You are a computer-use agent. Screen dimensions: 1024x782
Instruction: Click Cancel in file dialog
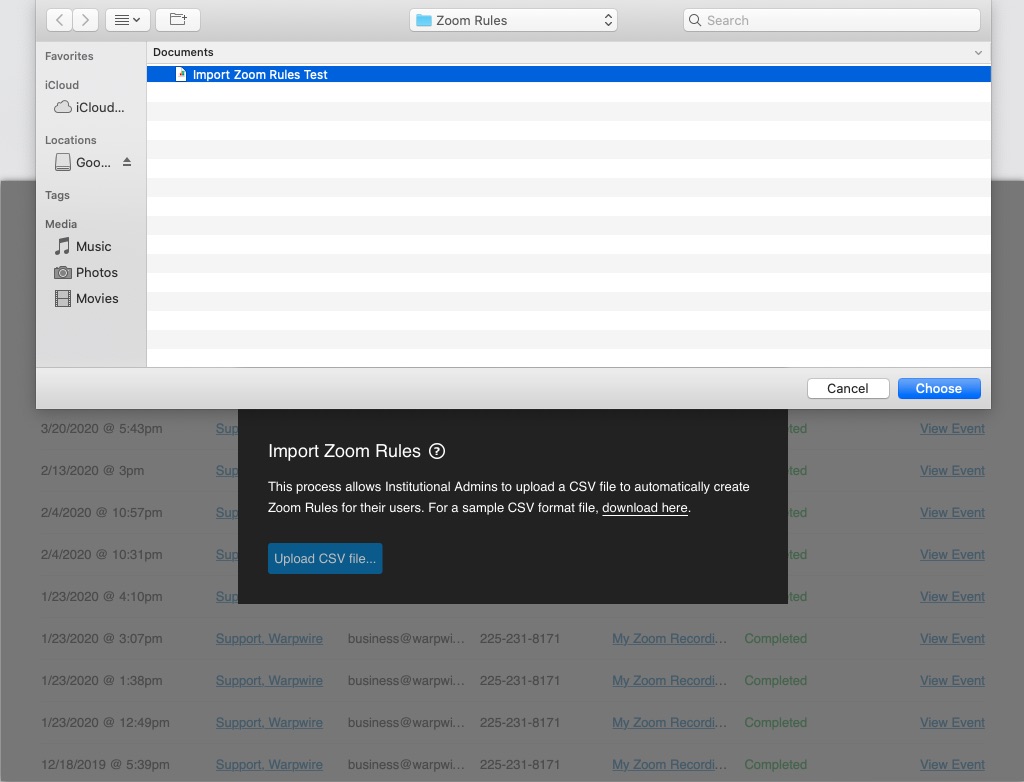(848, 388)
